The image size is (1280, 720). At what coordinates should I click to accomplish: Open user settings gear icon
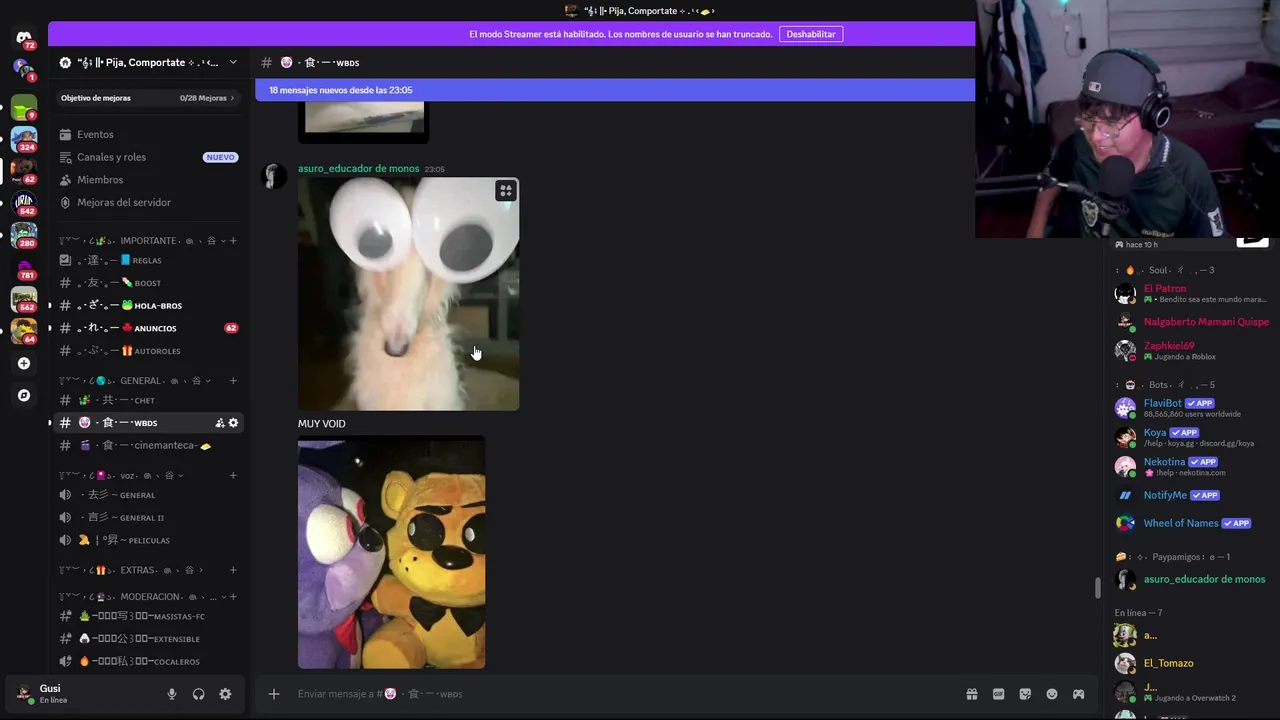coord(225,694)
